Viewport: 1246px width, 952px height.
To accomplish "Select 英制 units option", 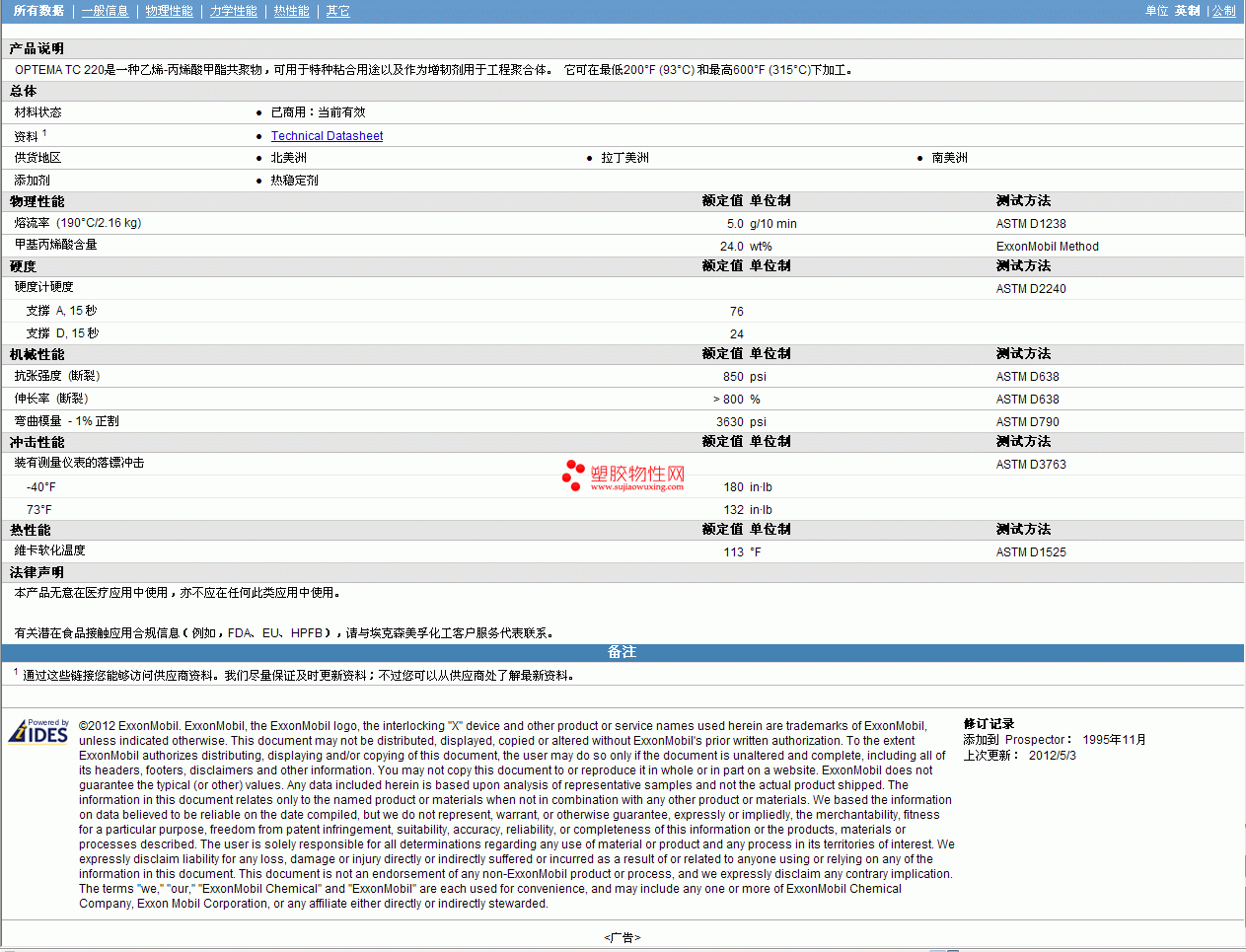I will tap(1187, 11).
